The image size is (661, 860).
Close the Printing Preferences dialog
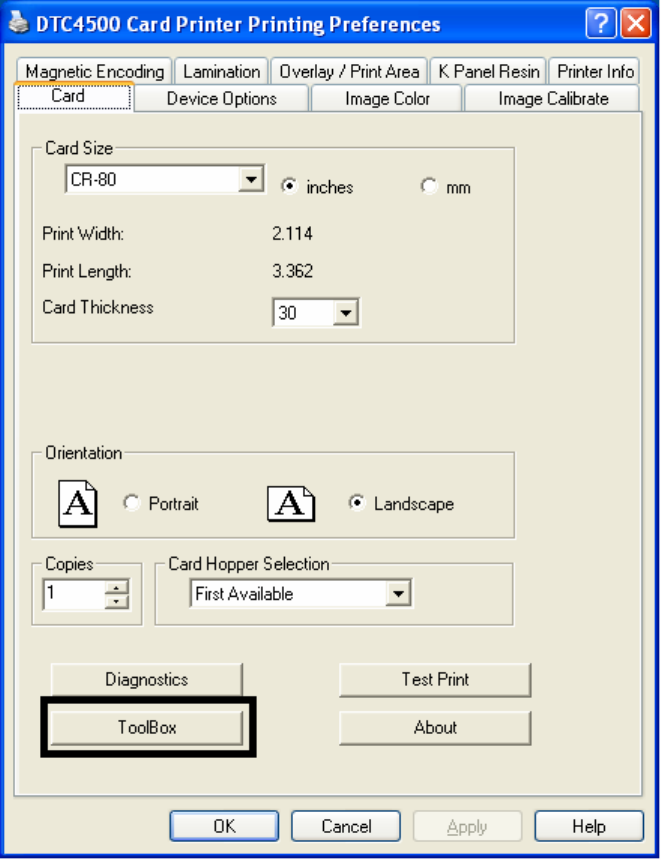point(636,24)
